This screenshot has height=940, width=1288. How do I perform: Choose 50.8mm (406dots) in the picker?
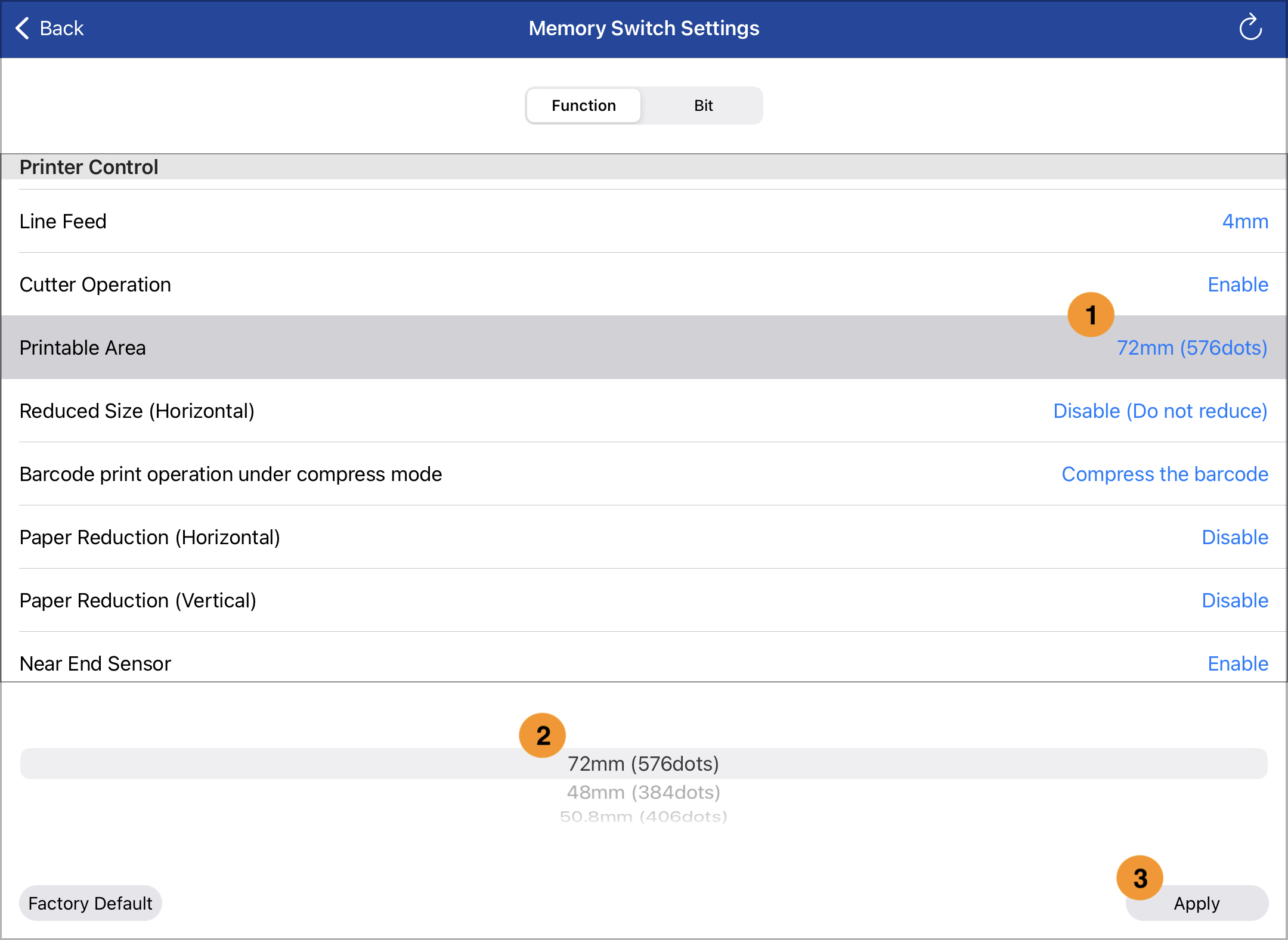(x=643, y=816)
